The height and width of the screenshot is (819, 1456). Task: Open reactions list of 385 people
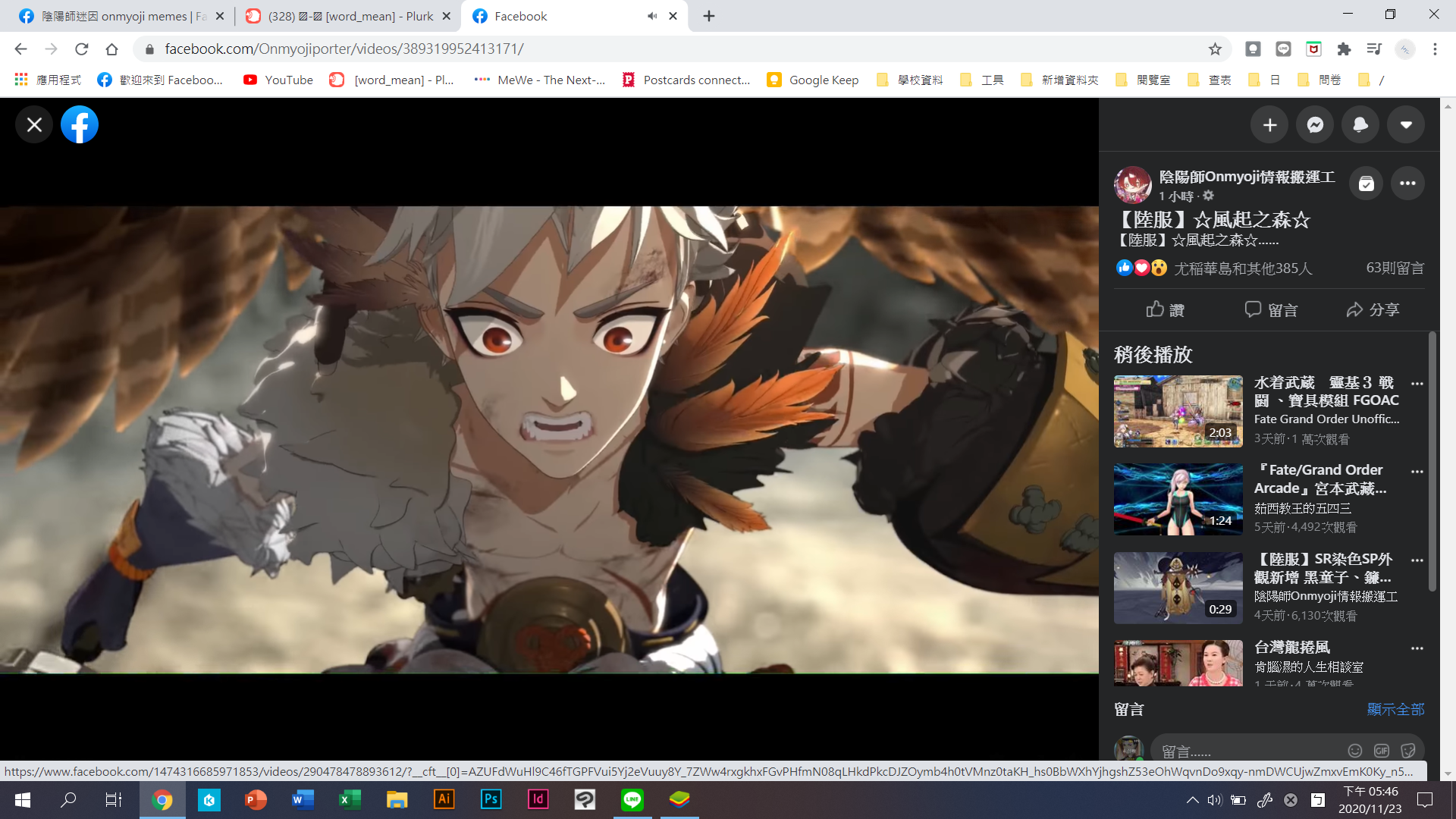1243,268
